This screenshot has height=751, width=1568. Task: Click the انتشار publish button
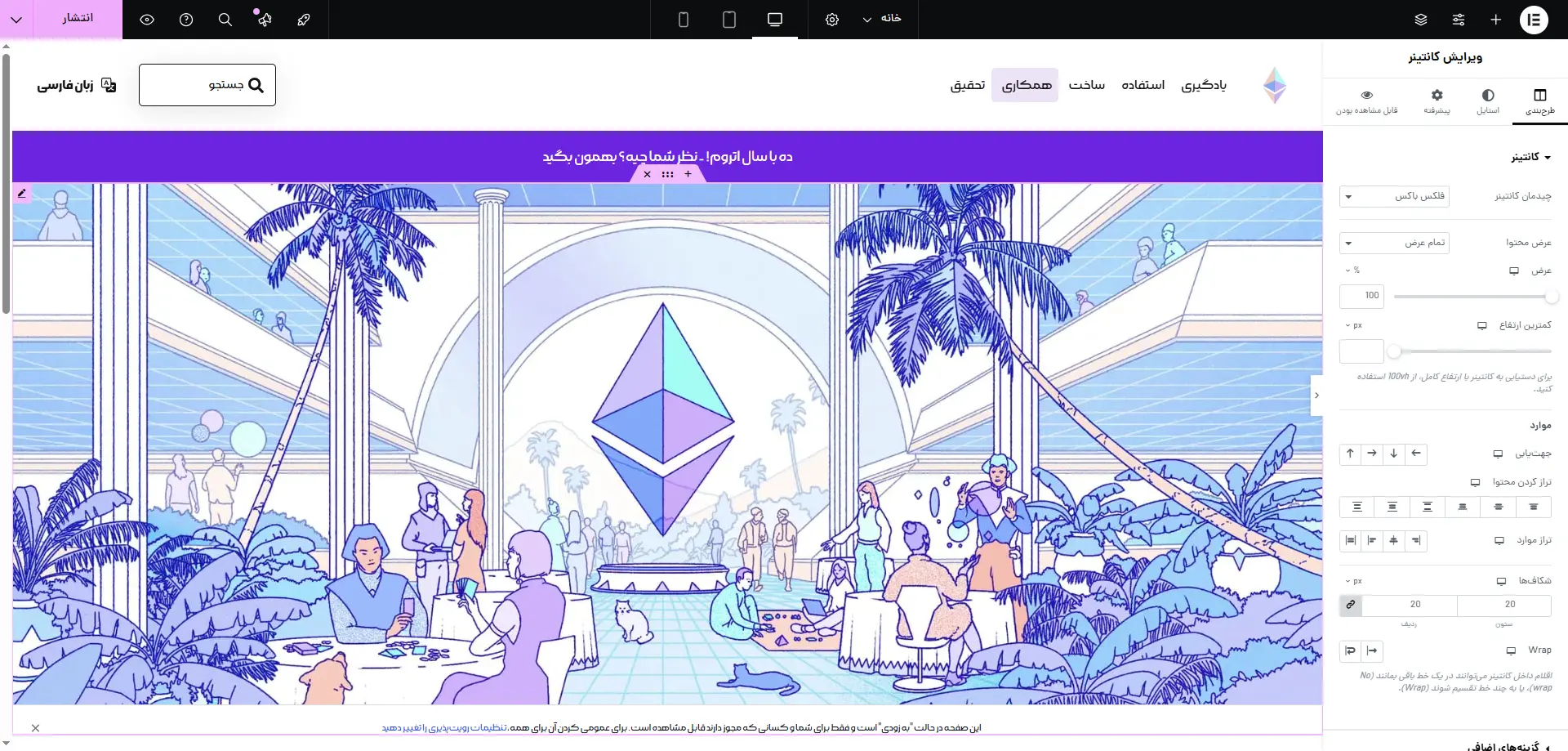78,19
